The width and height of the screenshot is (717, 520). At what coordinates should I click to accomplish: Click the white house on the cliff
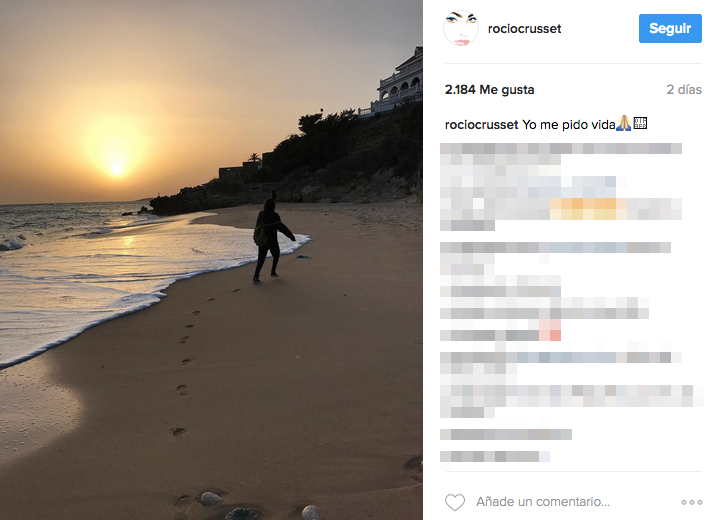(x=397, y=82)
